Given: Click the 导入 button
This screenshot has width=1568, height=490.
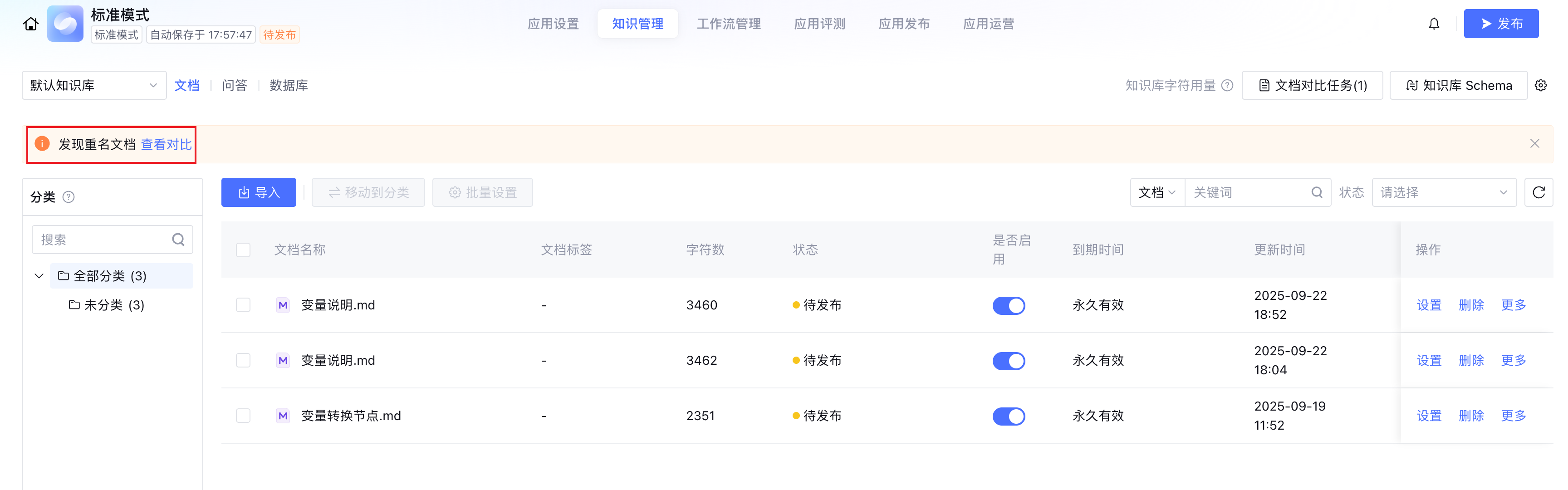Looking at the screenshot, I should [259, 192].
